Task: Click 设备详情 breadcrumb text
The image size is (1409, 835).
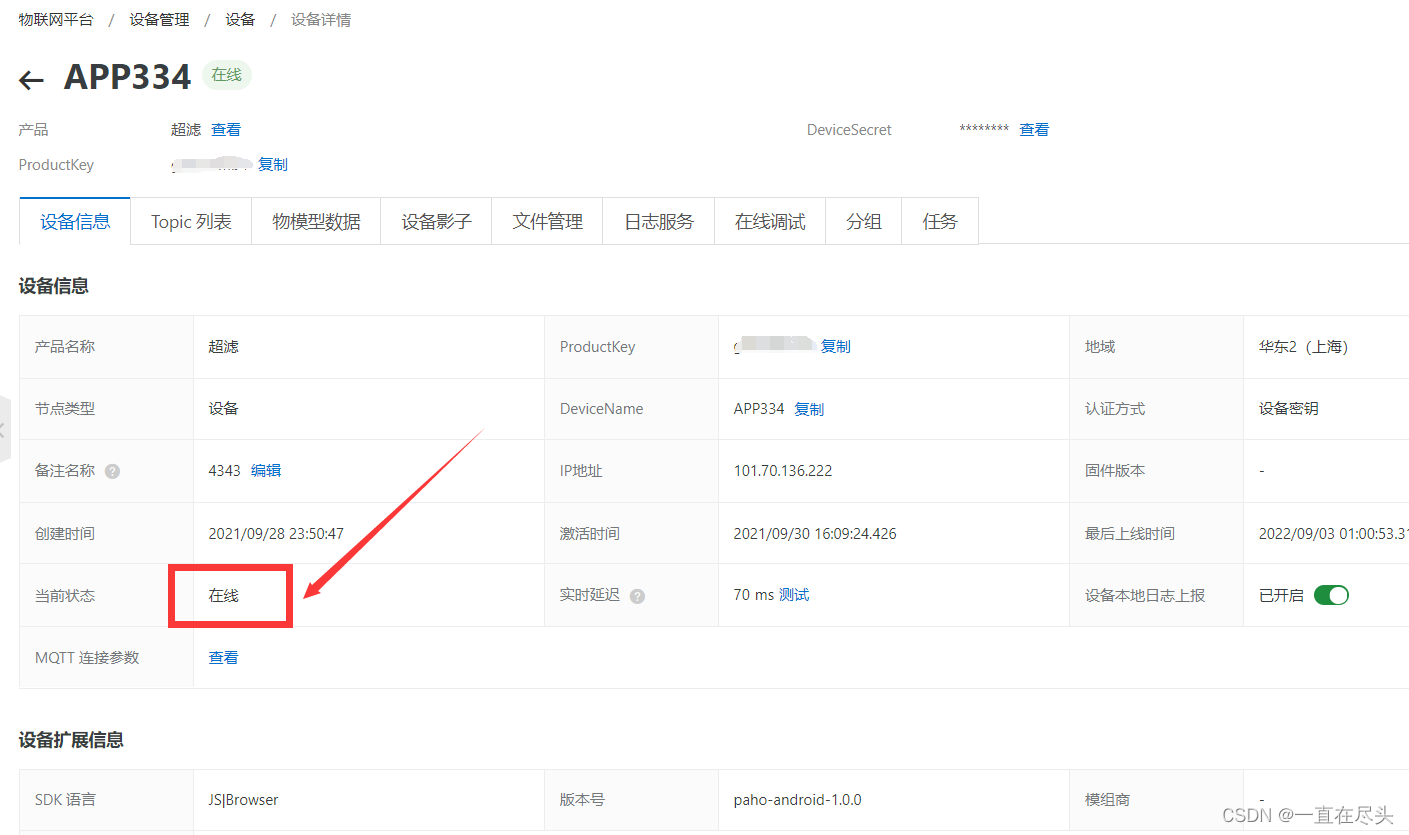Action: pos(321,19)
